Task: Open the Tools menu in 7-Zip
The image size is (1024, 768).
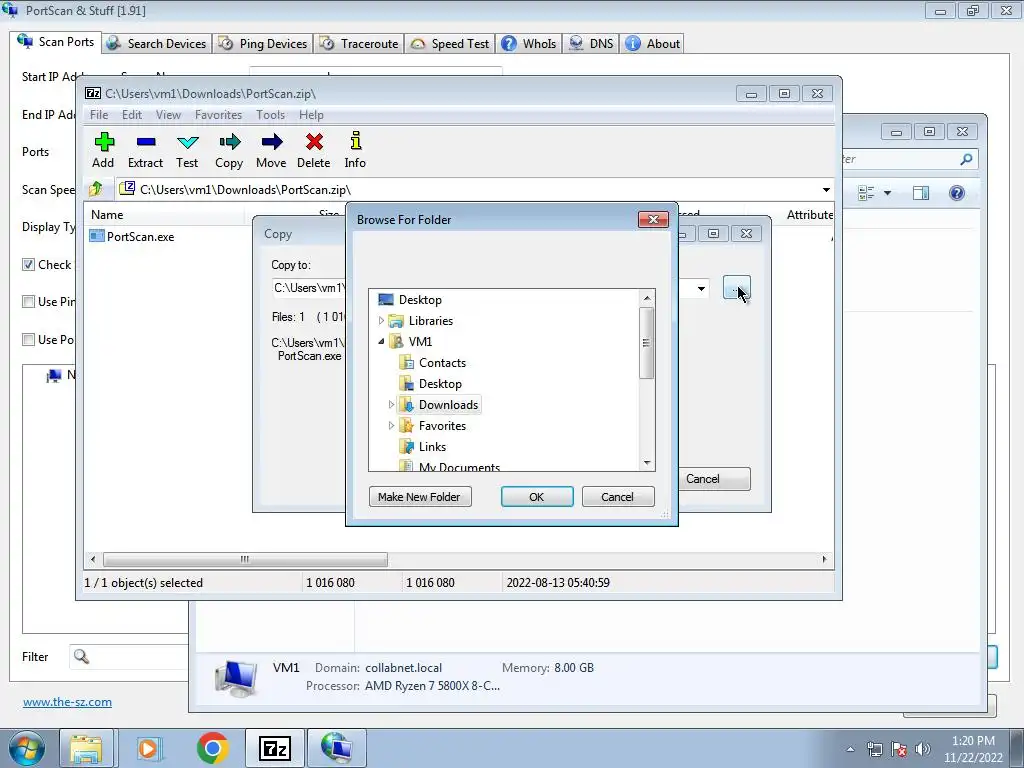Action: click(270, 115)
